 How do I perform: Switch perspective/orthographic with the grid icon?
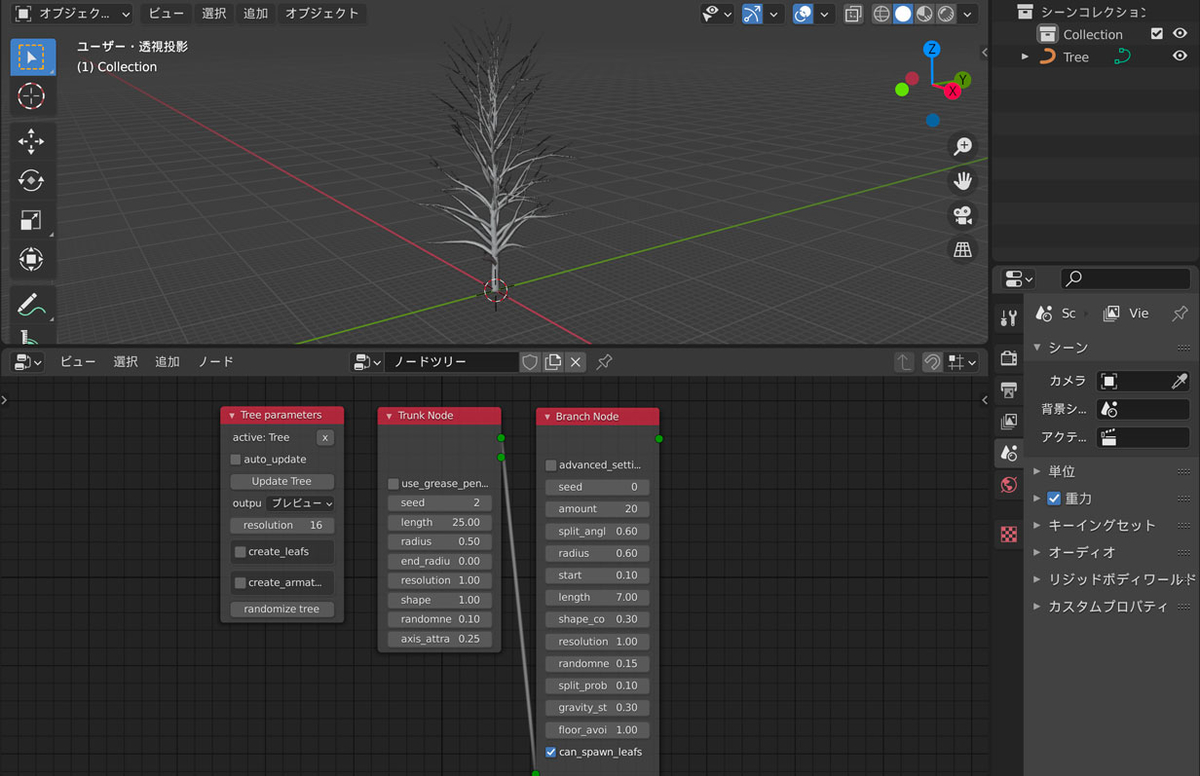pyautogui.click(x=963, y=250)
